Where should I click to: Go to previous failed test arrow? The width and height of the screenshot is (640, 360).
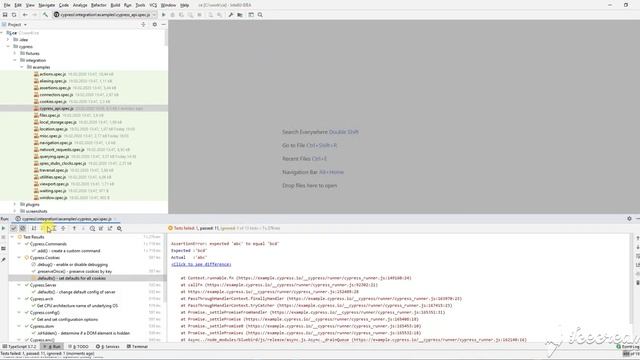74,229
